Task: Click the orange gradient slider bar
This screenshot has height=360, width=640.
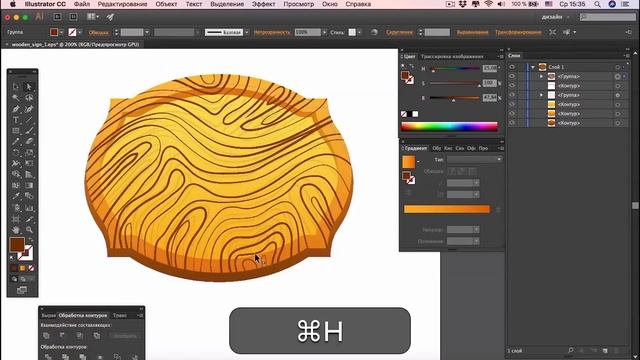Action: pos(447,209)
